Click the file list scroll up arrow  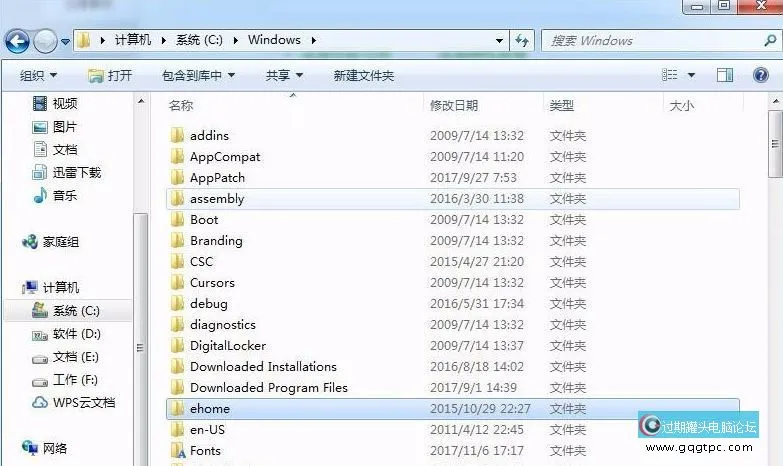click(x=776, y=101)
